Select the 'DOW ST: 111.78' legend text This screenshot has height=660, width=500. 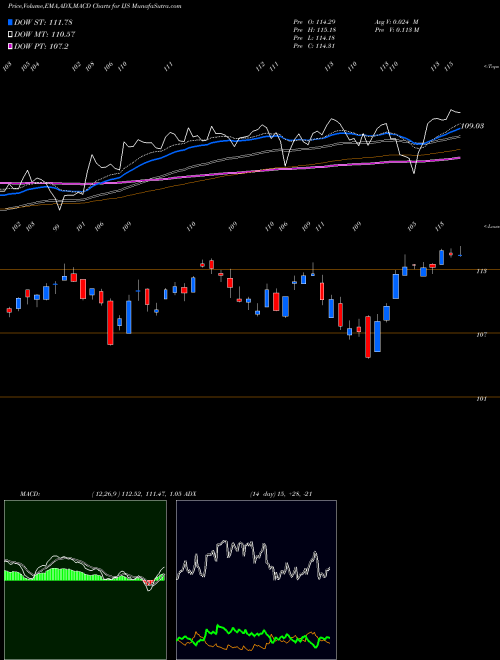[x=43, y=22]
